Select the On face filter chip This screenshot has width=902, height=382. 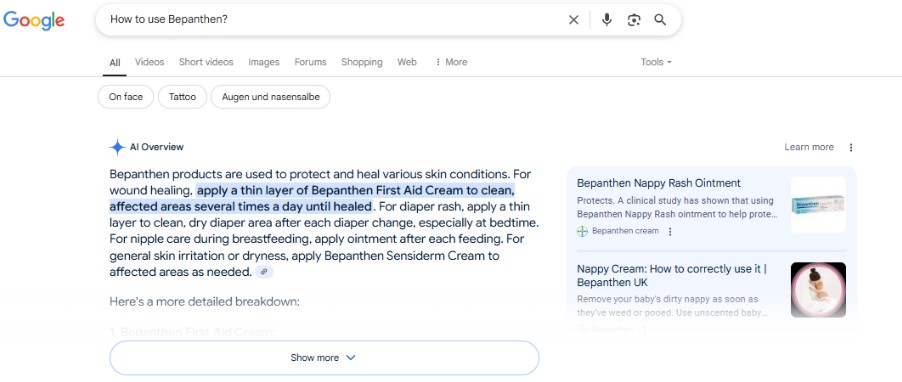click(125, 97)
